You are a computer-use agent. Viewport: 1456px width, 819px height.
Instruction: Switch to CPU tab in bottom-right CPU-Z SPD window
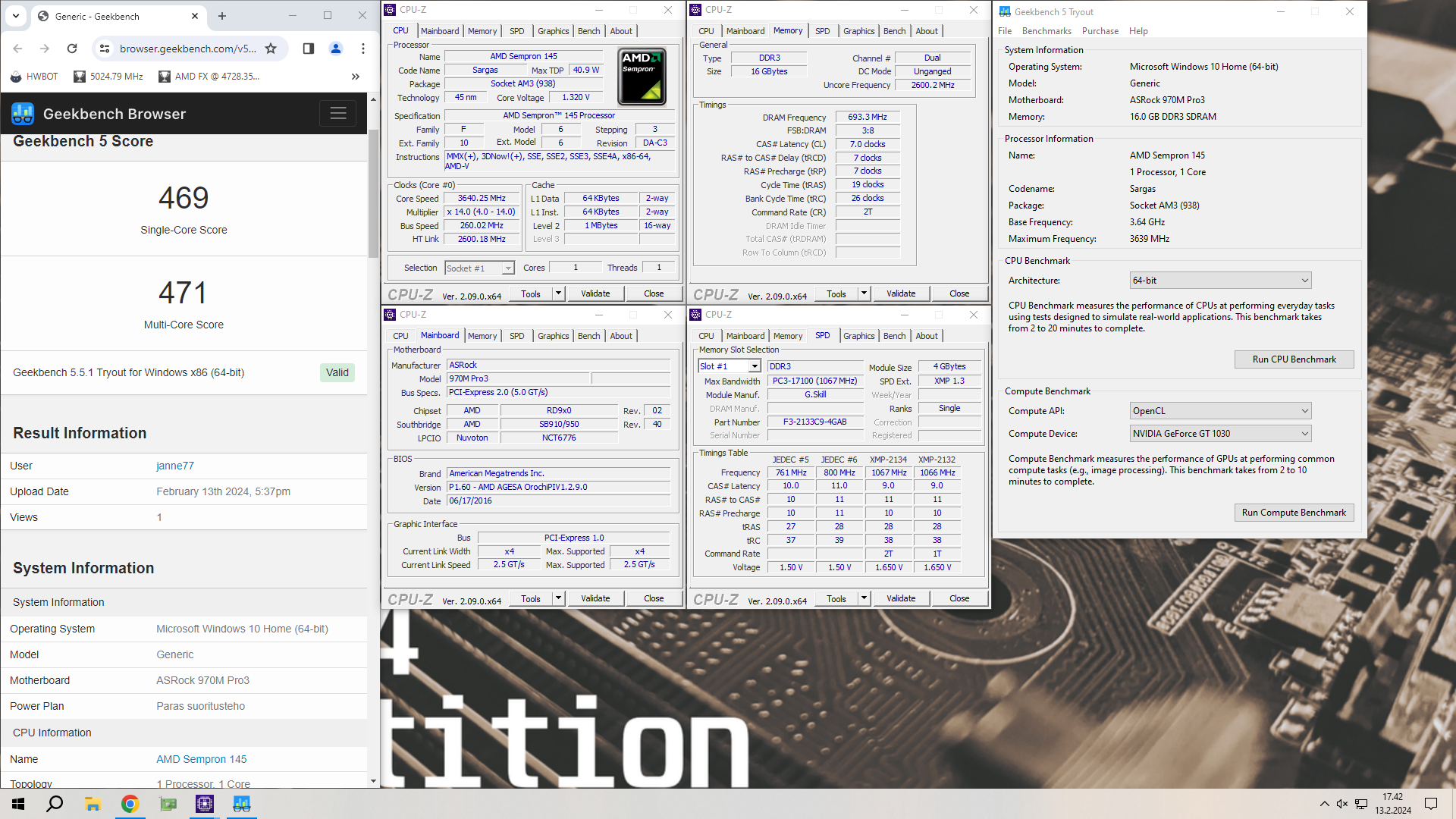[706, 336]
